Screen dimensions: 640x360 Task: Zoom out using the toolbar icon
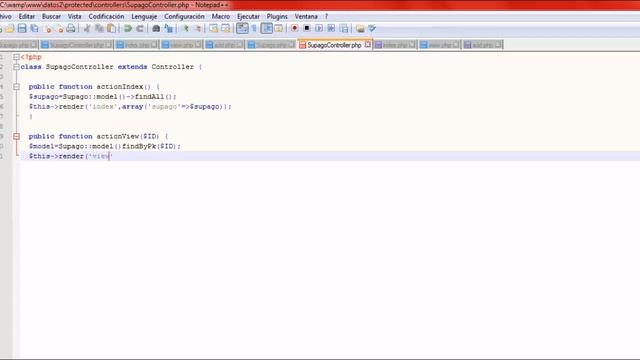198,28
